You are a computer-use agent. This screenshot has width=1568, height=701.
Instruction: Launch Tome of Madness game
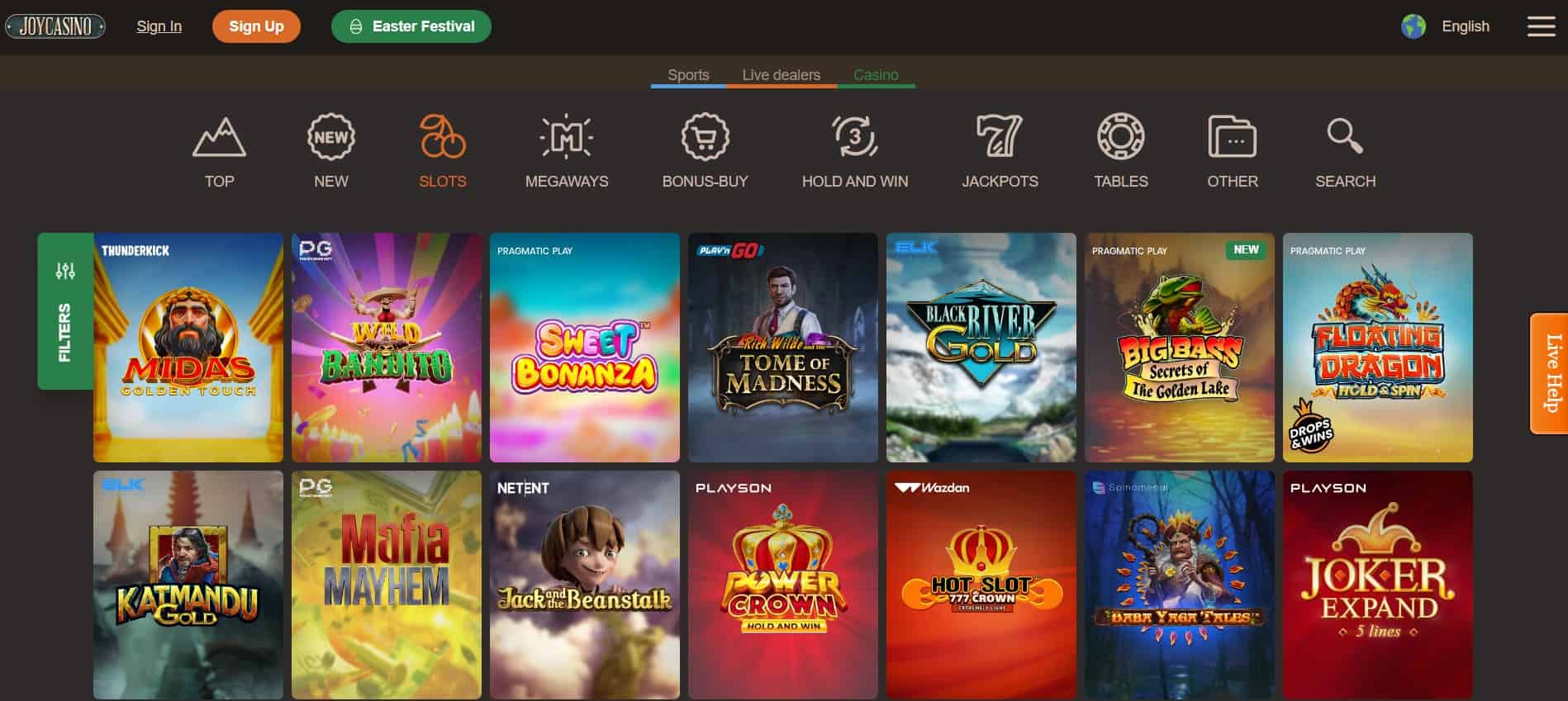(783, 348)
